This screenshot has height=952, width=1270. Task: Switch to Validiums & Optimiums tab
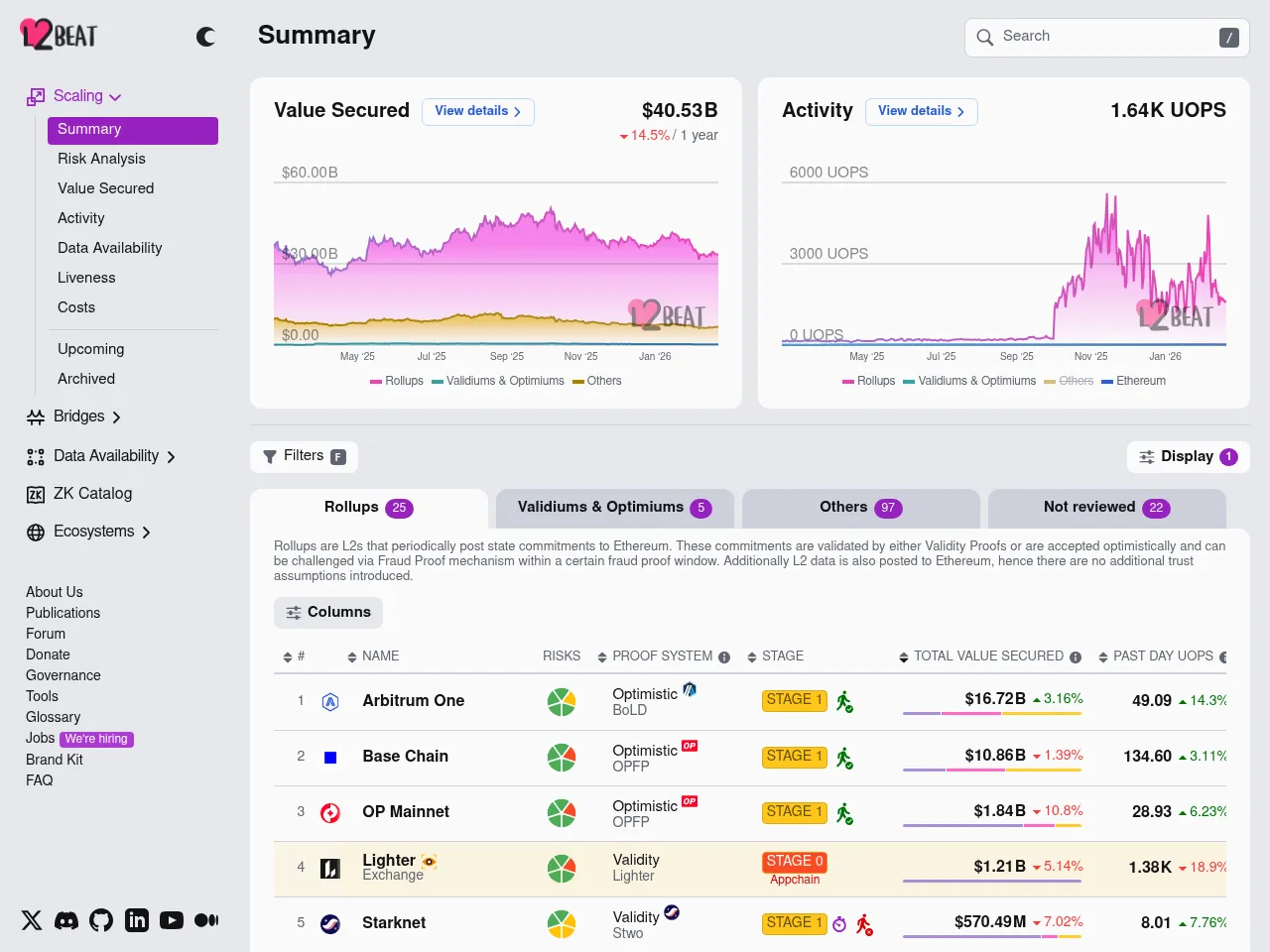coord(614,508)
